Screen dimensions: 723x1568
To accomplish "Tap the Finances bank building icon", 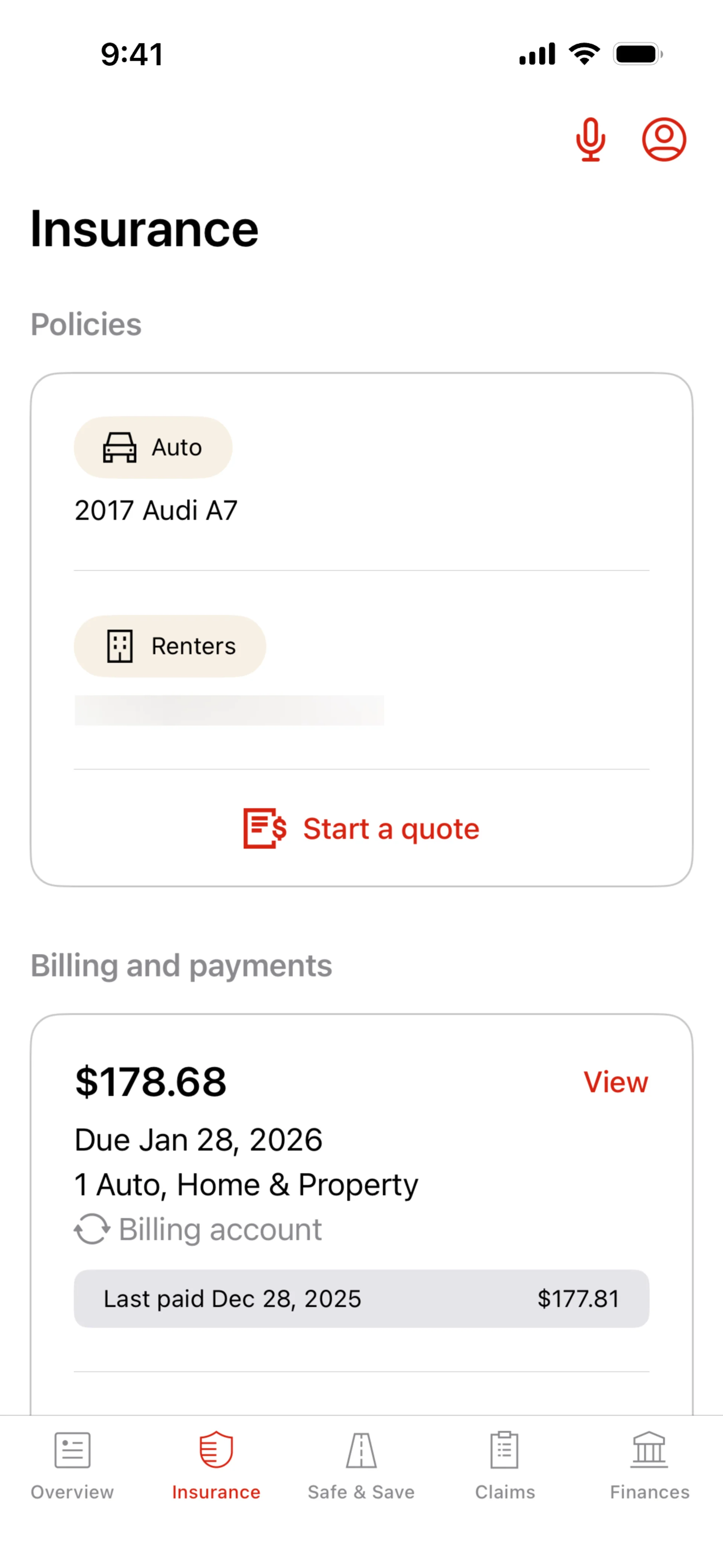I will click(649, 1450).
